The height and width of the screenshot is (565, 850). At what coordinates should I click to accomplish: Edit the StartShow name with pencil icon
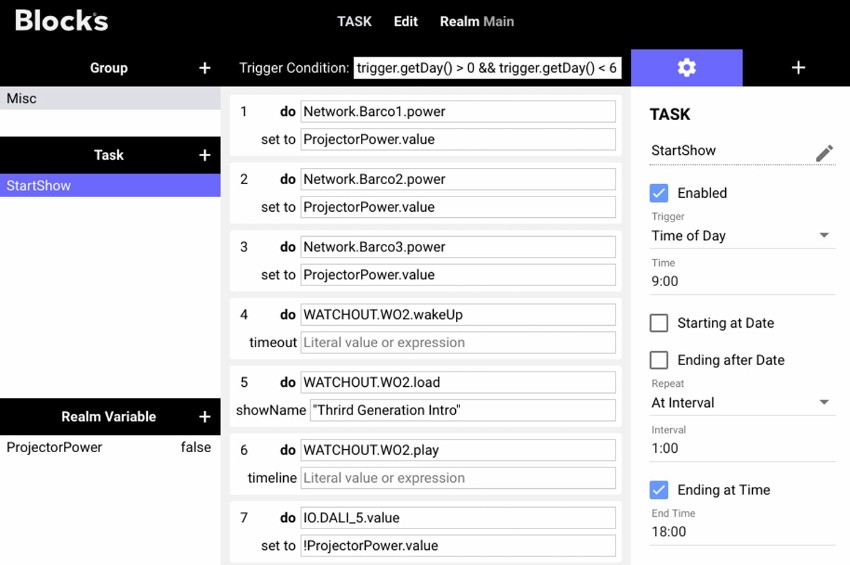pyautogui.click(x=823, y=152)
